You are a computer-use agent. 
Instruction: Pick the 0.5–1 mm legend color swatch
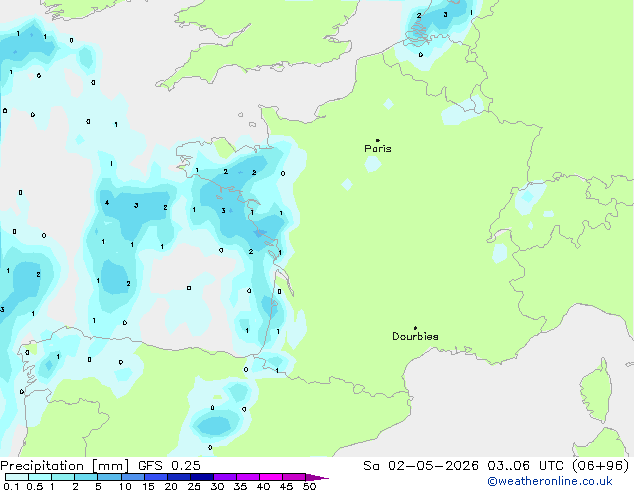point(40,477)
